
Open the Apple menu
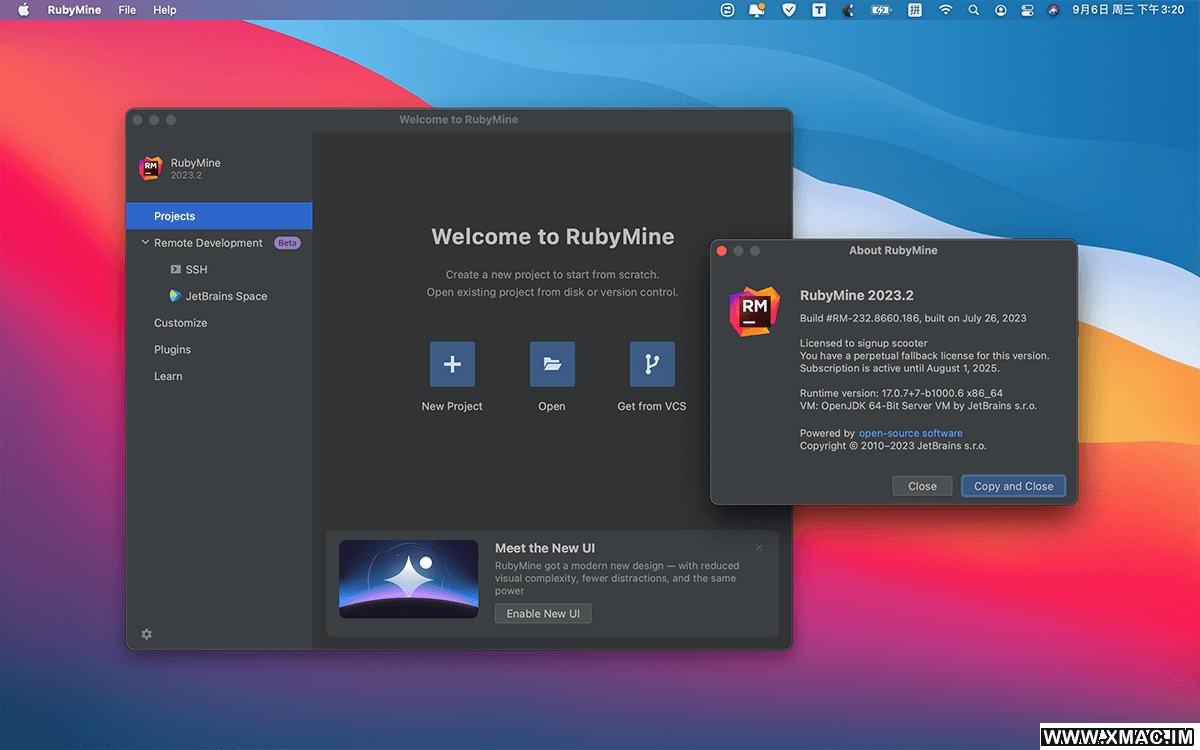(x=24, y=10)
